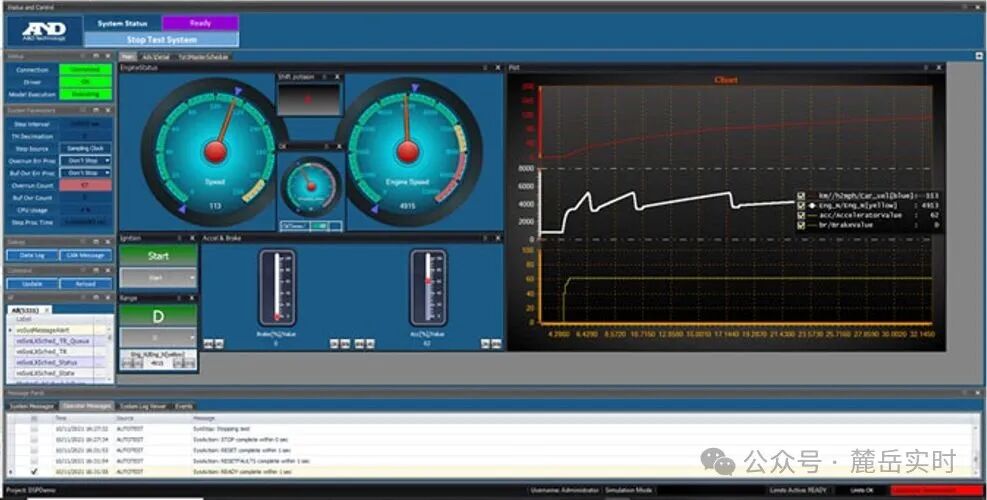Open the TestMasterScheduler tab
This screenshot has height=500, width=987.
[x=201, y=57]
